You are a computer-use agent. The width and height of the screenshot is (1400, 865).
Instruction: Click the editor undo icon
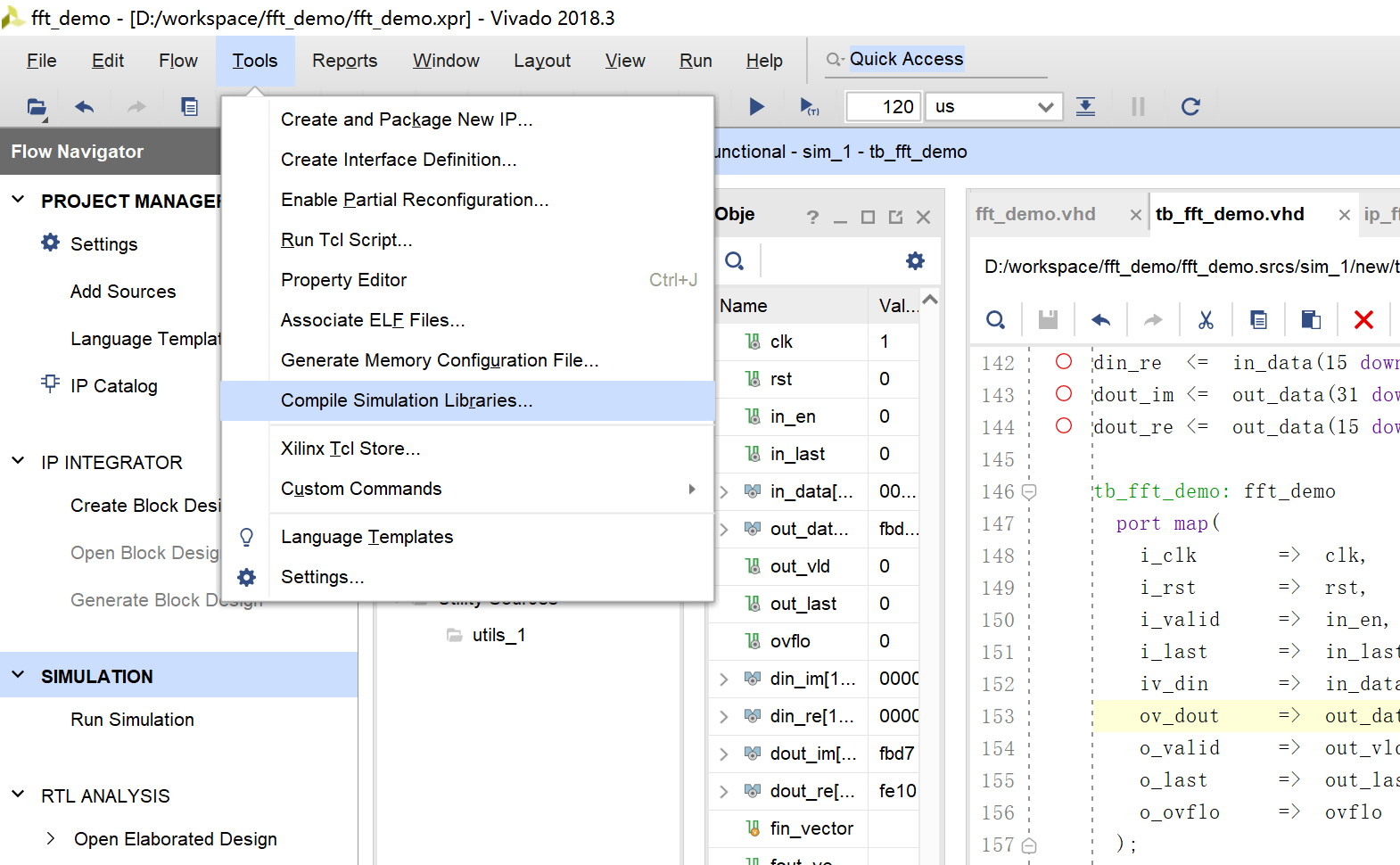(1100, 319)
